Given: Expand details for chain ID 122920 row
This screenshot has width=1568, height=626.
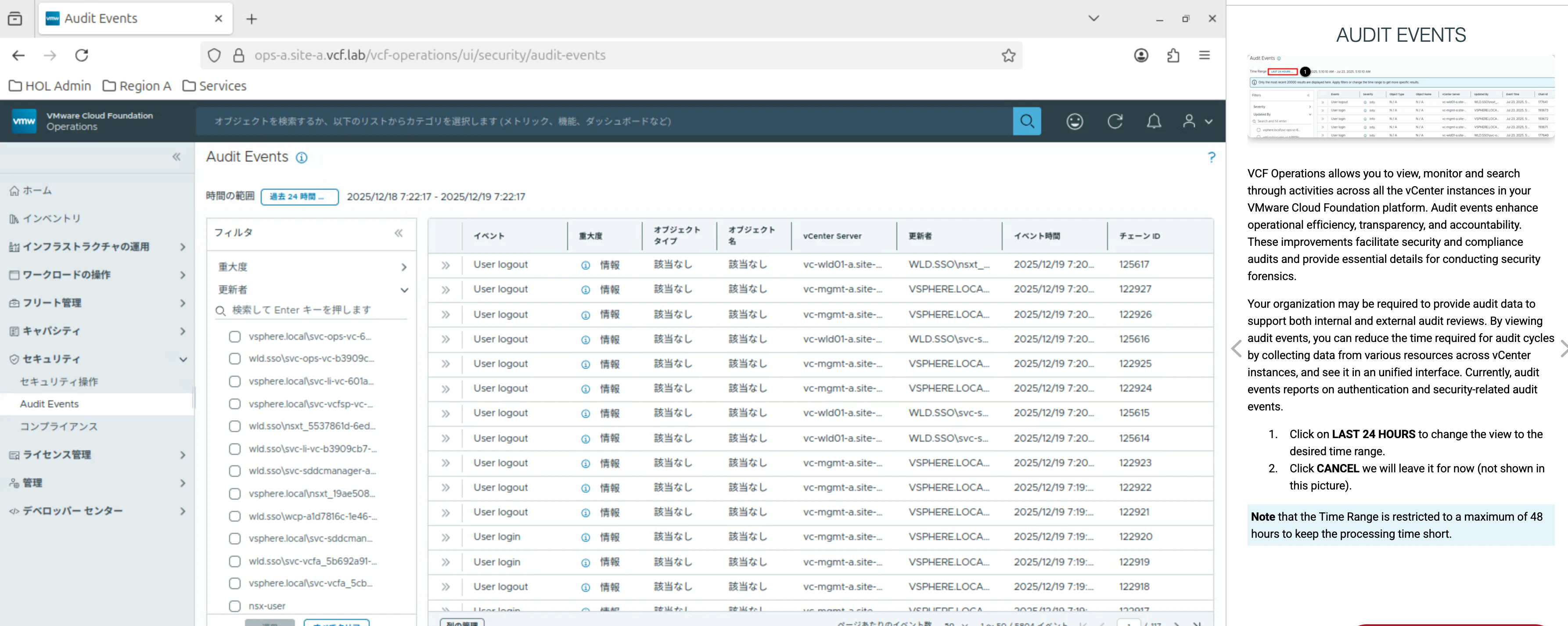Looking at the screenshot, I should (x=446, y=537).
